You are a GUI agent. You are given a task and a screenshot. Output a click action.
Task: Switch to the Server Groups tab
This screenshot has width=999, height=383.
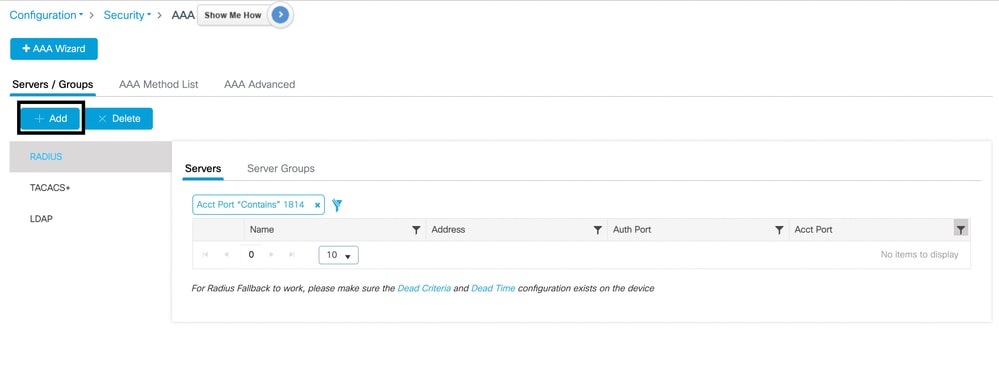[x=281, y=169]
